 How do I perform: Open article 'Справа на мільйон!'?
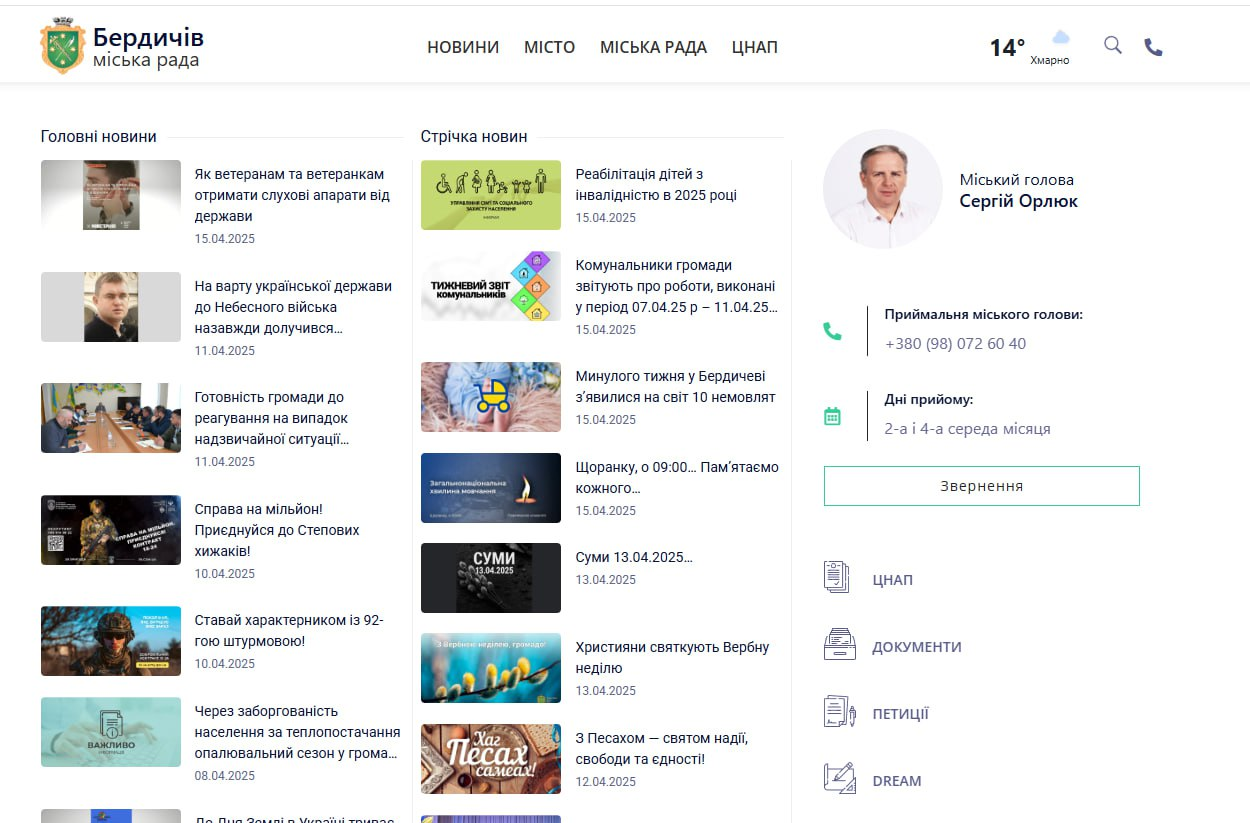[277, 530]
